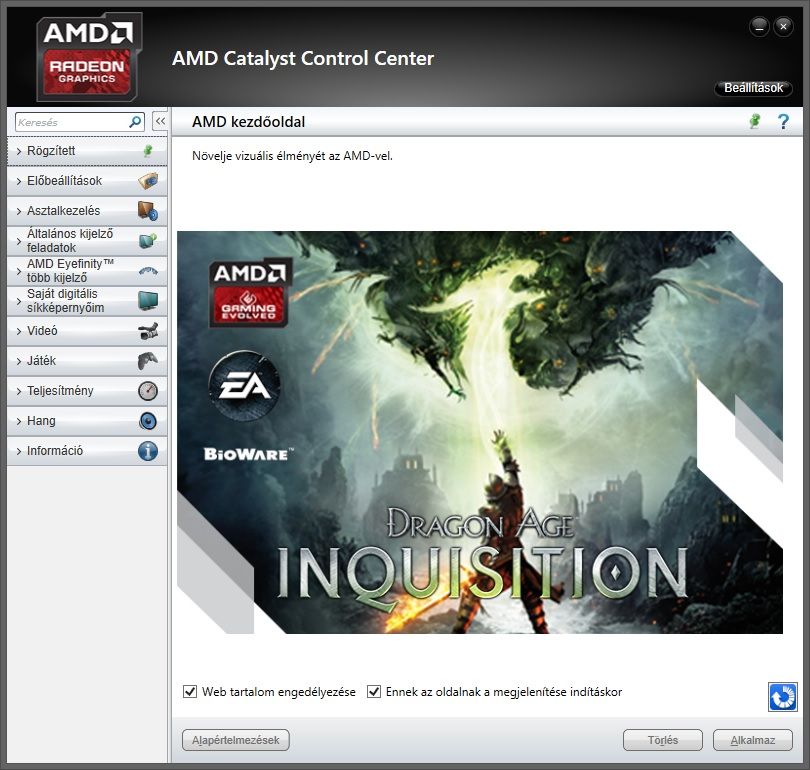Open the Dragon Age Inquisition banner

click(480, 433)
